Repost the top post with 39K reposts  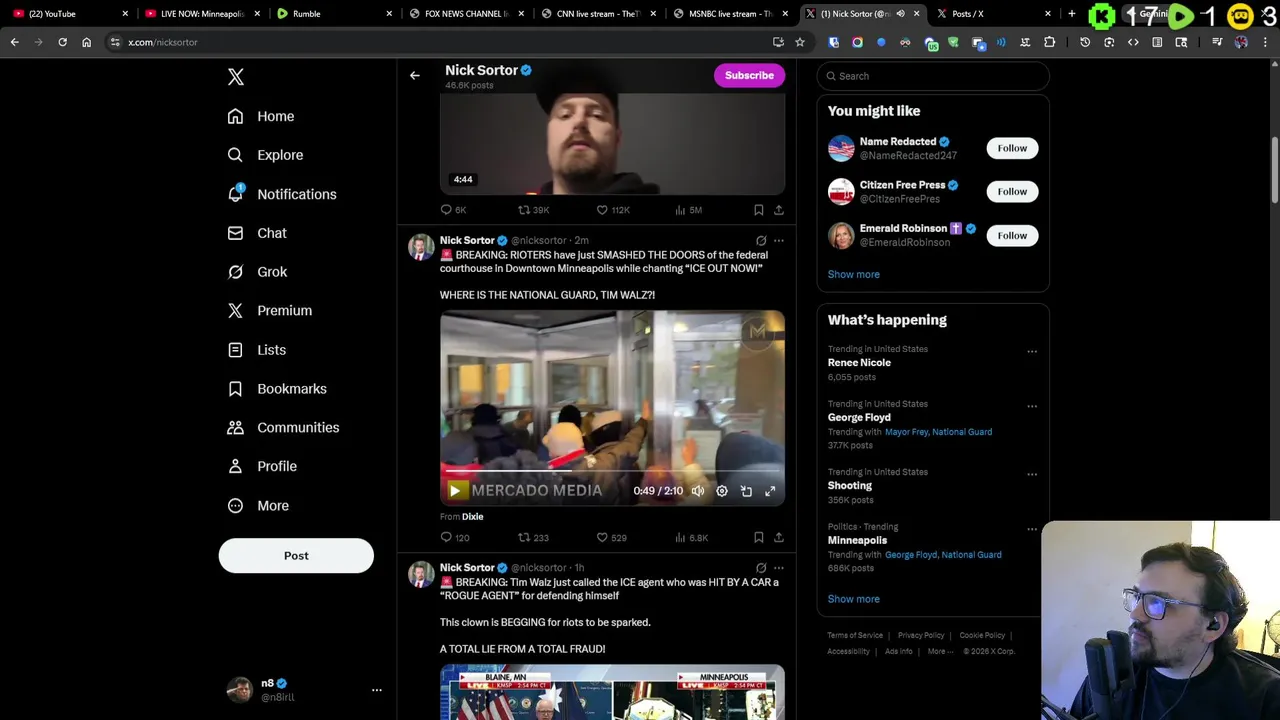533,210
